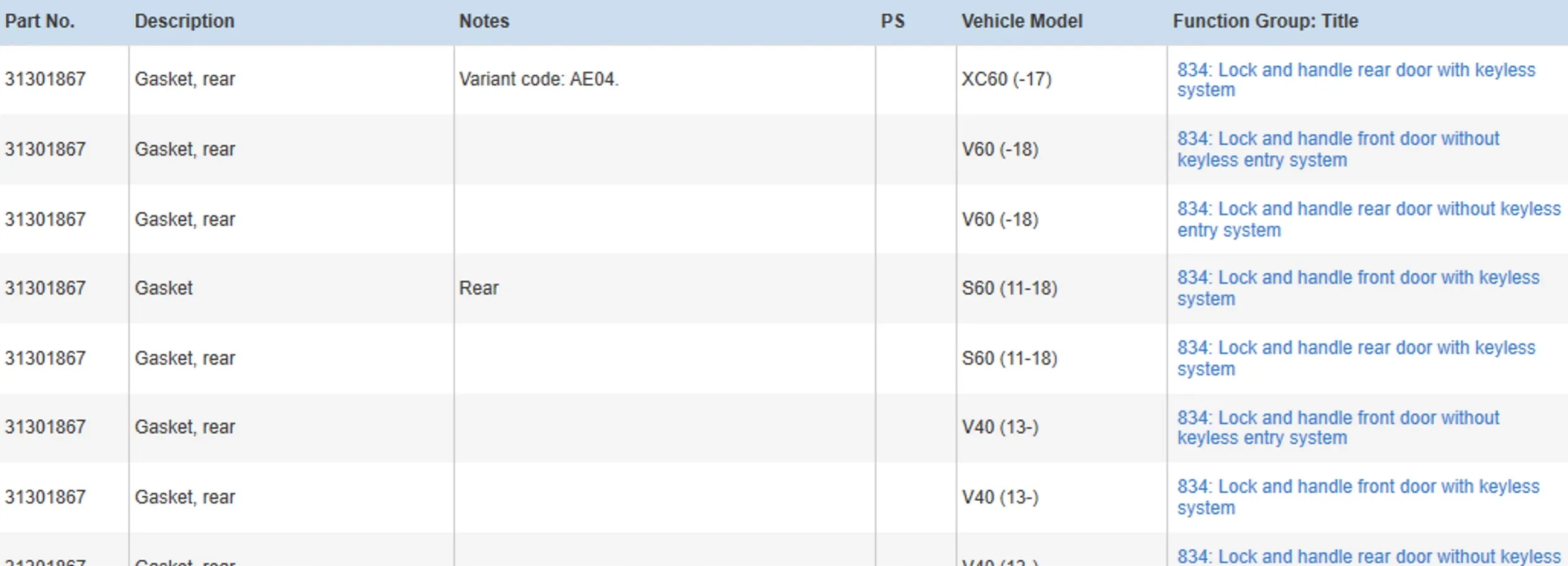
Task: Click the Vehicle Model column header
Action: pyautogui.click(x=1022, y=21)
